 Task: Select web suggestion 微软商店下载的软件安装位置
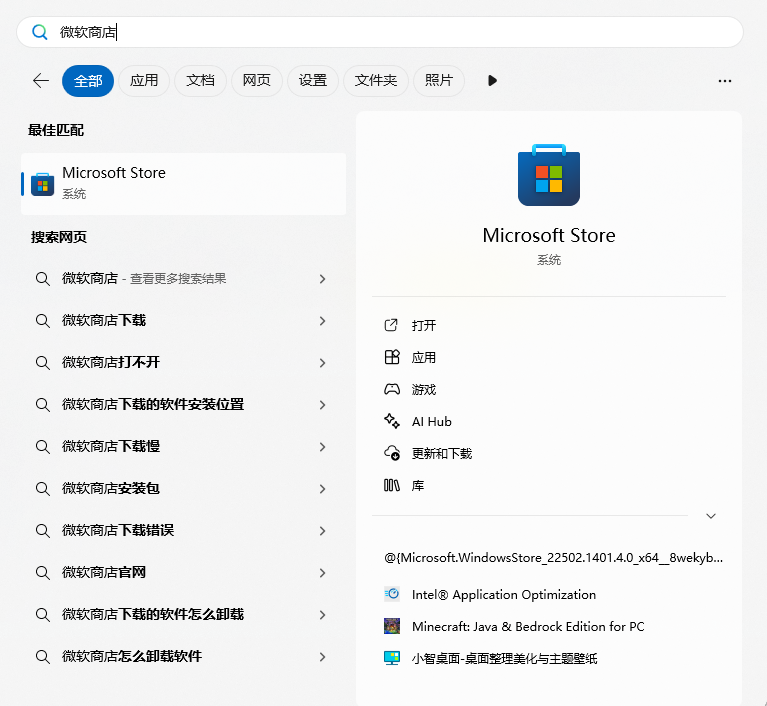click(x=181, y=405)
